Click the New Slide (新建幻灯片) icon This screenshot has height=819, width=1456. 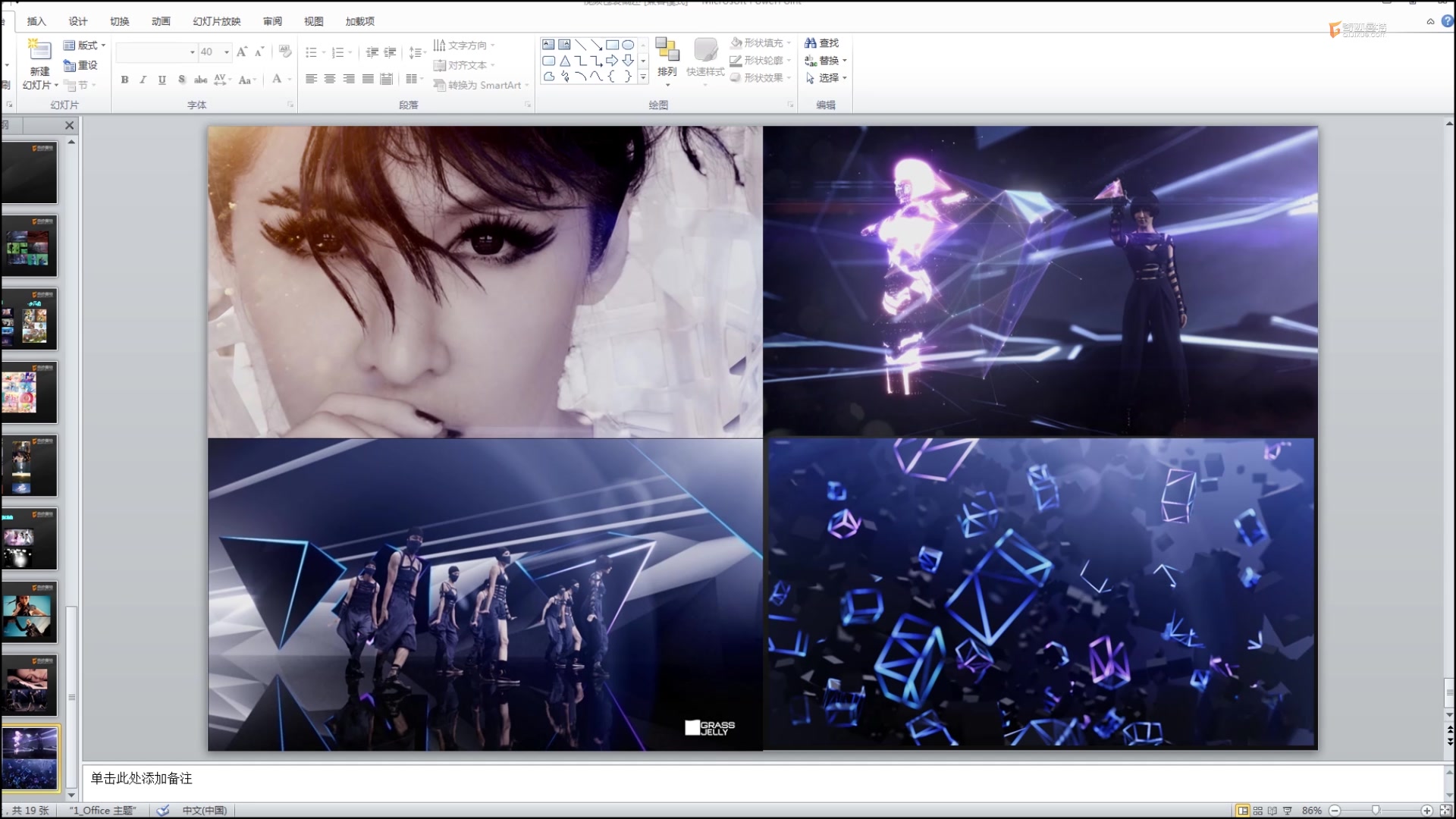[x=39, y=51]
